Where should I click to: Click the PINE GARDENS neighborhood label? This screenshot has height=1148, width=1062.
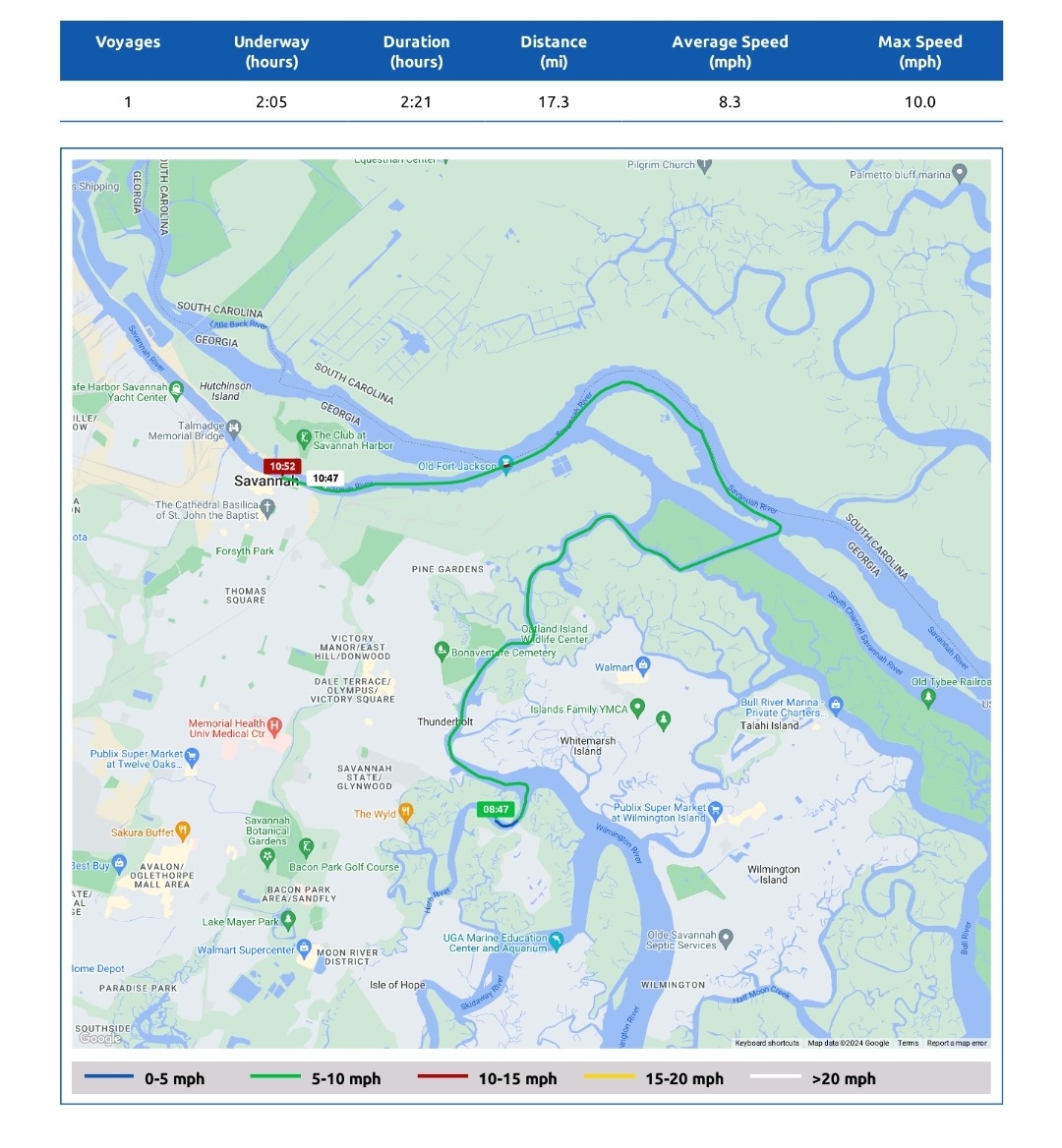tap(447, 569)
